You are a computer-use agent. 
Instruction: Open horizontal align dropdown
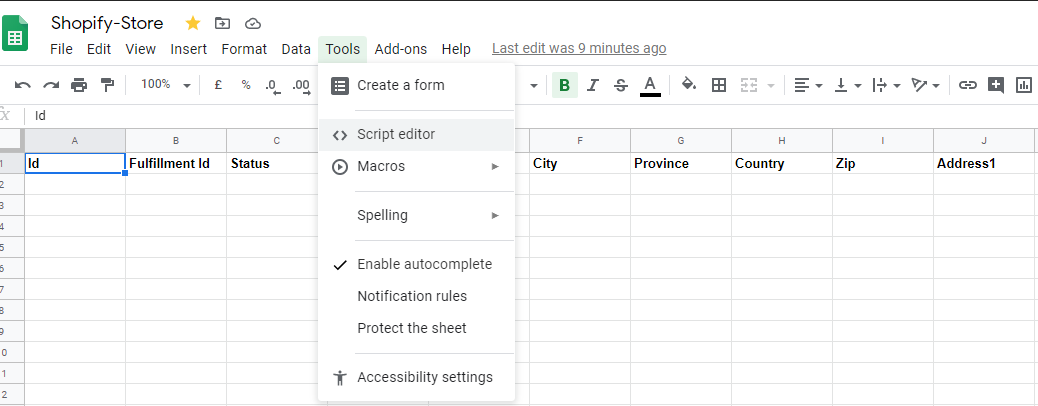point(808,85)
